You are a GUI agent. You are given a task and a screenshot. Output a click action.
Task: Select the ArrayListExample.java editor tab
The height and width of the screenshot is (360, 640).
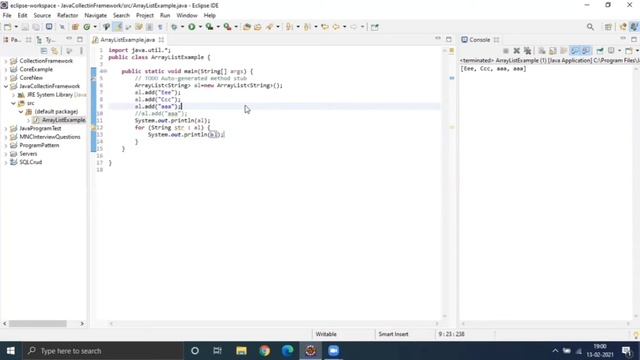tap(128, 40)
